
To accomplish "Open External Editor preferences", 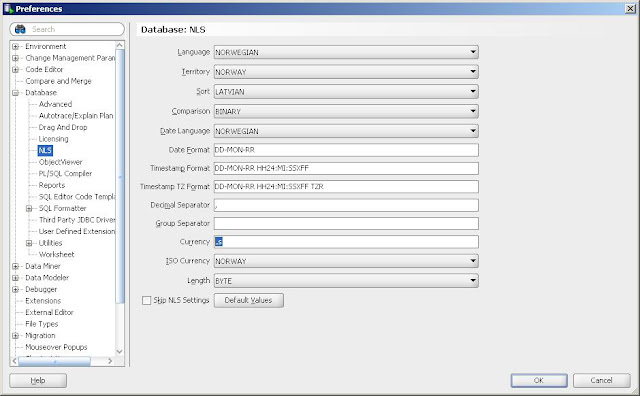I will (49, 312).
